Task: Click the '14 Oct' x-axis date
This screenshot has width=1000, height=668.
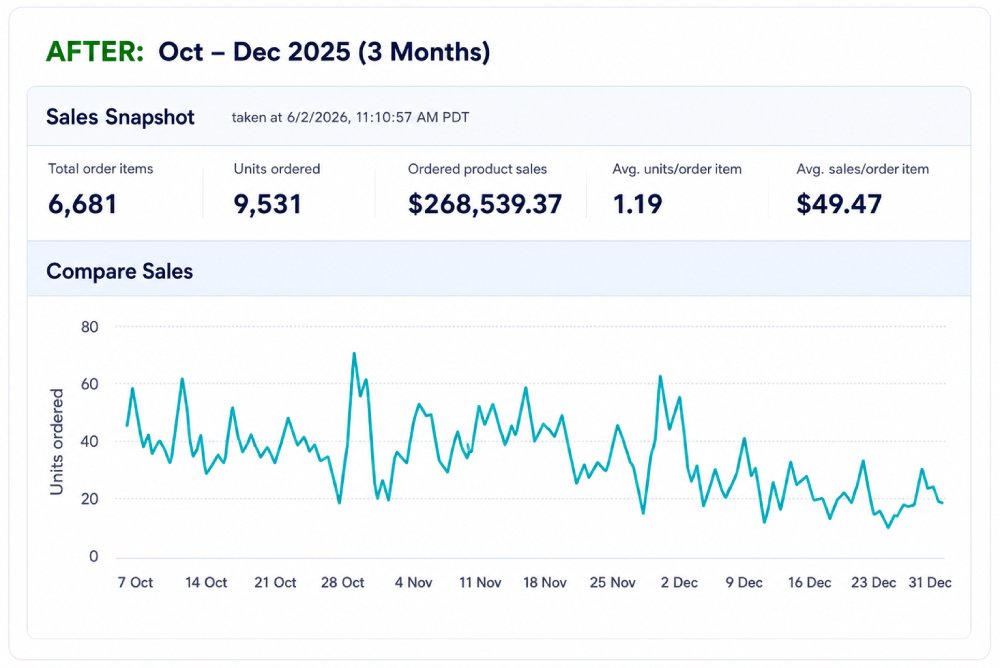Action: (206, 583)
